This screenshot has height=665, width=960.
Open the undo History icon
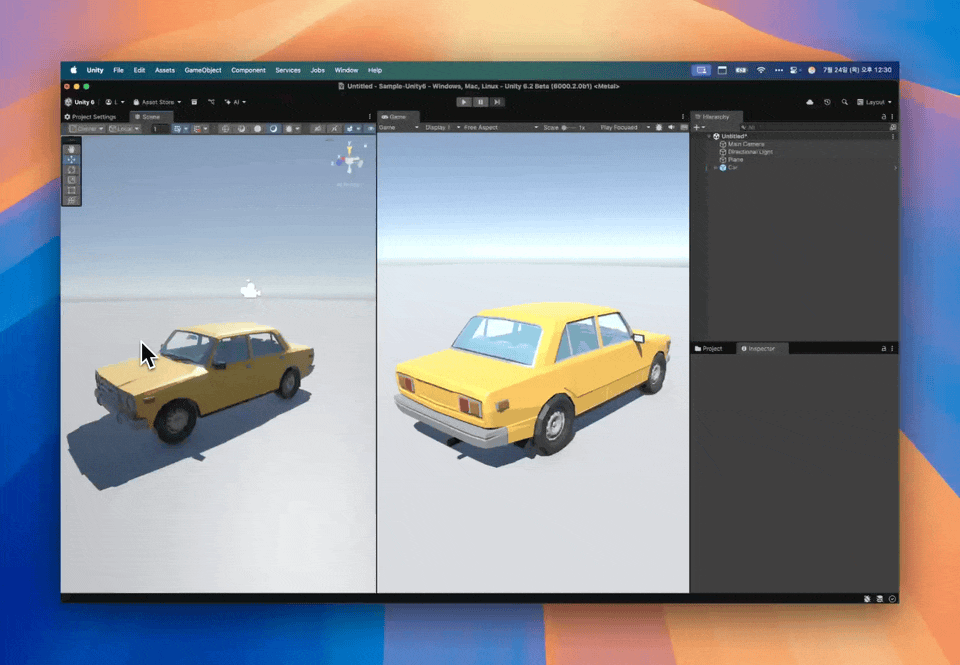coord(827,102)
